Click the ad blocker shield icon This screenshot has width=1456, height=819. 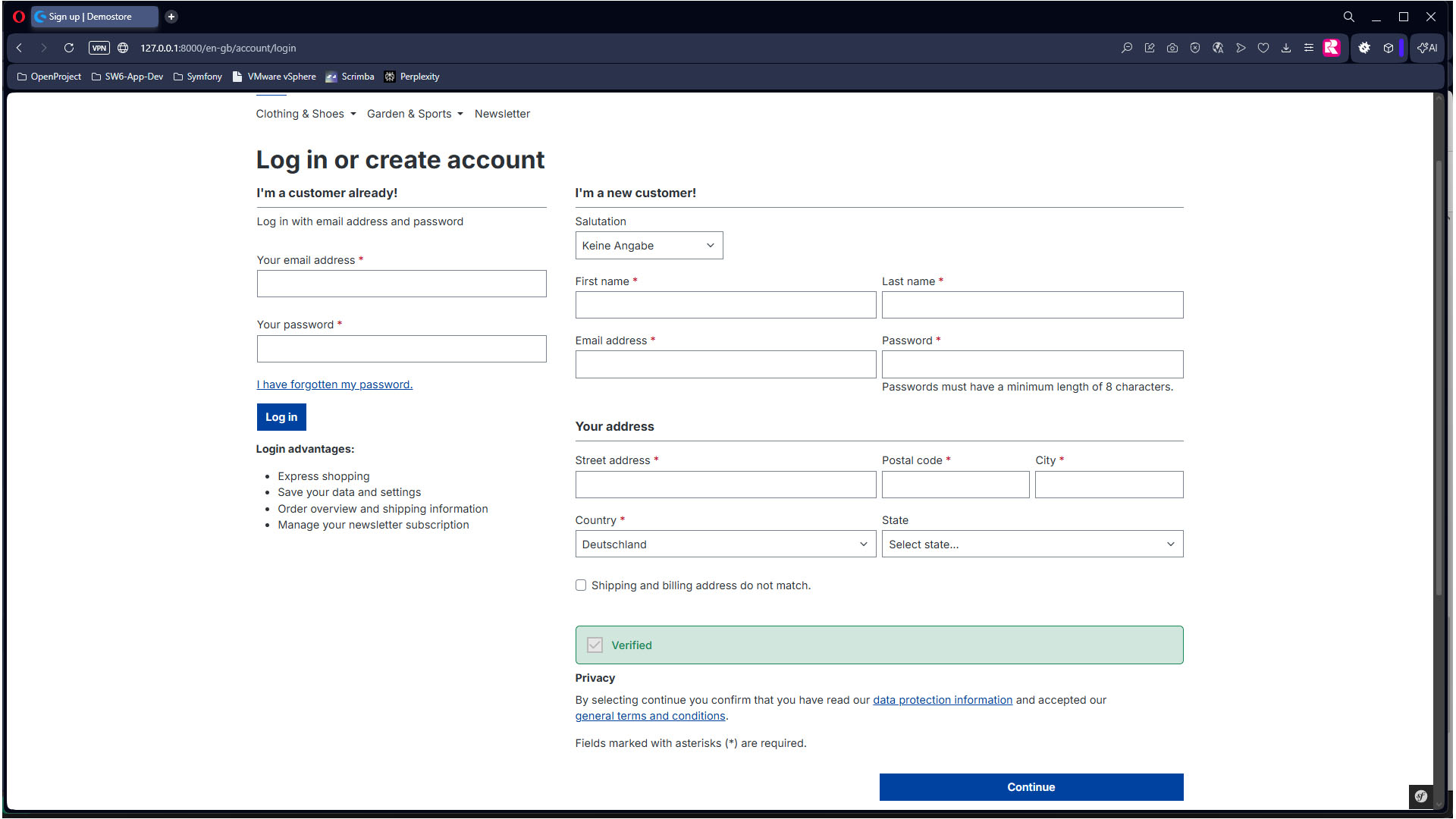coord(1195,48)
